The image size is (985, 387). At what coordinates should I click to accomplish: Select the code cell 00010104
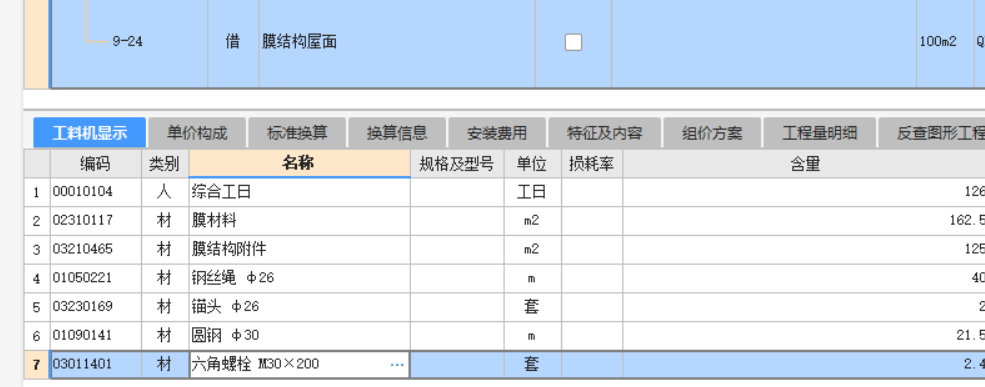(x=95, y=192)
